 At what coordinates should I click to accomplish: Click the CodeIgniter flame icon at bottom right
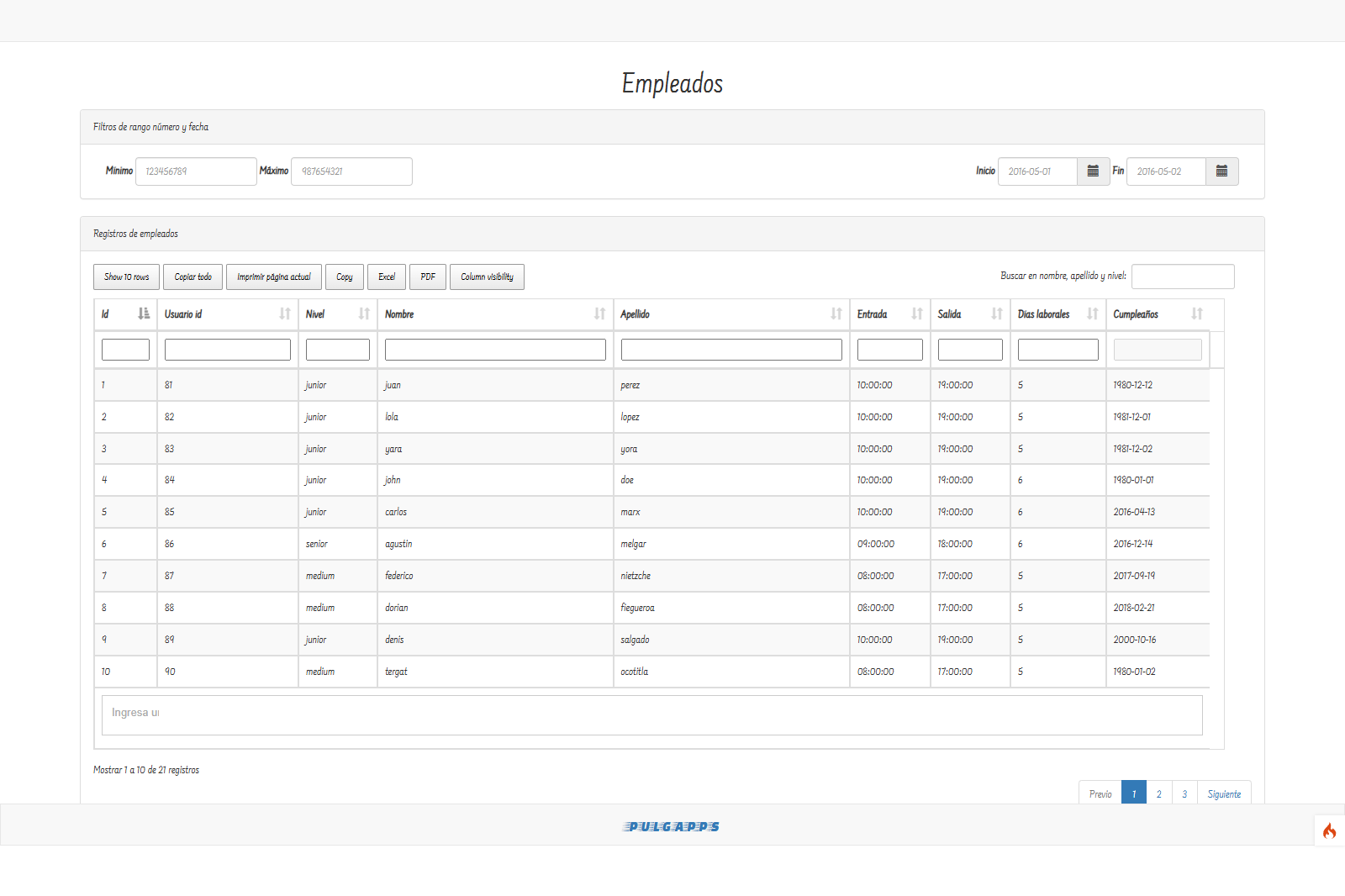(x=1331, y=831)
